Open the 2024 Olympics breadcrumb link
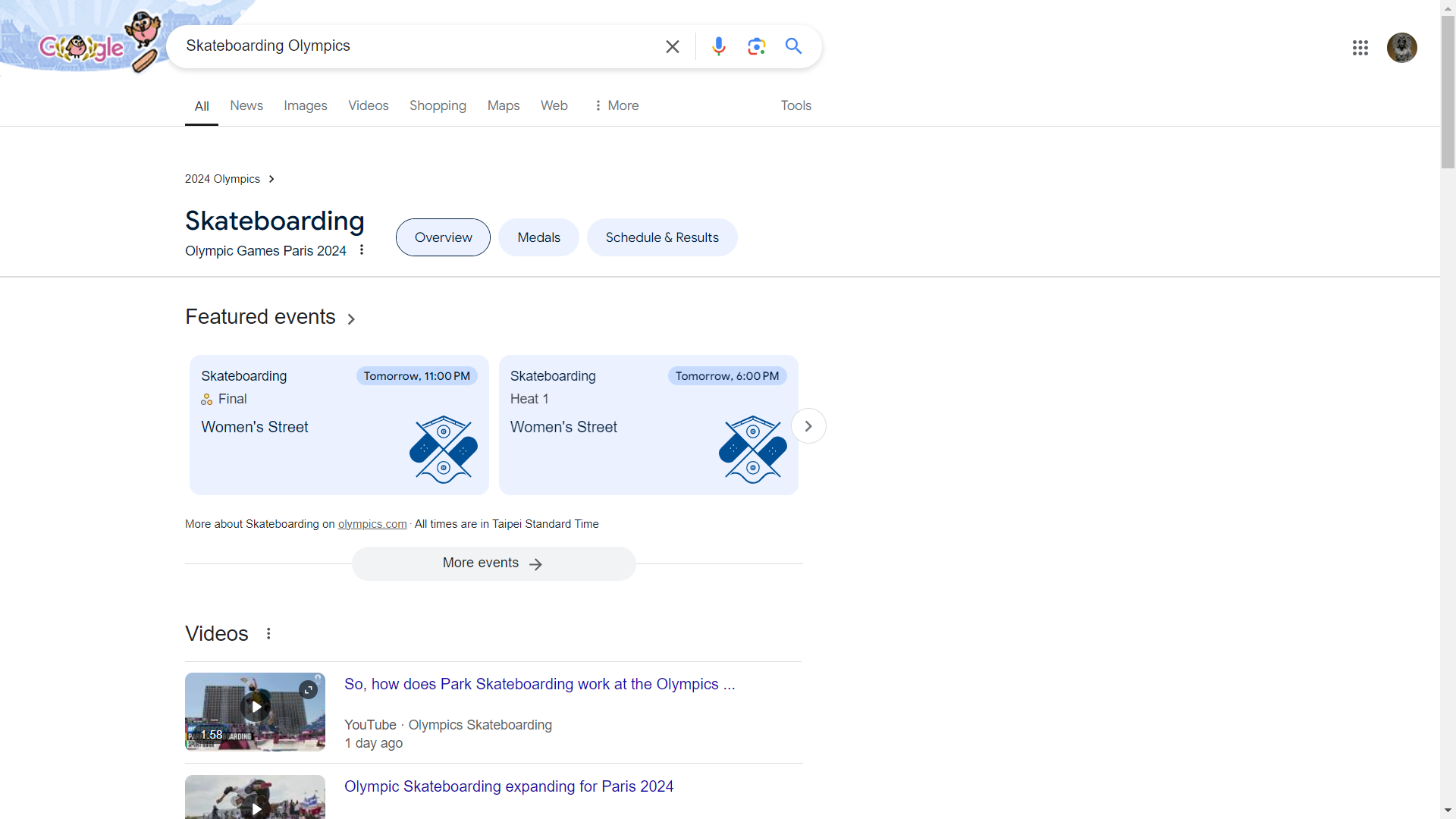Screen dimensions: 1456x819 pyautogui.click(x=230, y=179)
